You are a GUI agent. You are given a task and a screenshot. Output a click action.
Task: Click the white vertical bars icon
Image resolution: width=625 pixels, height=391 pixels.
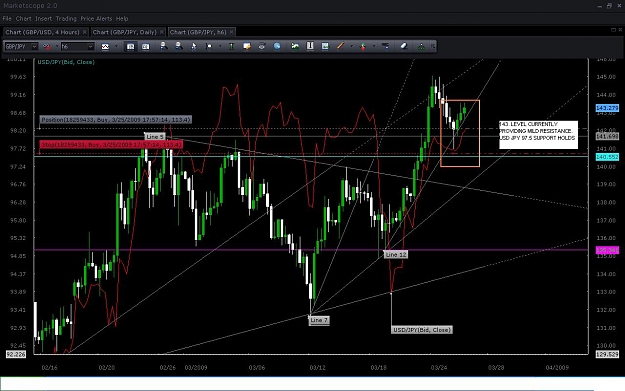(x=310, y=46)
